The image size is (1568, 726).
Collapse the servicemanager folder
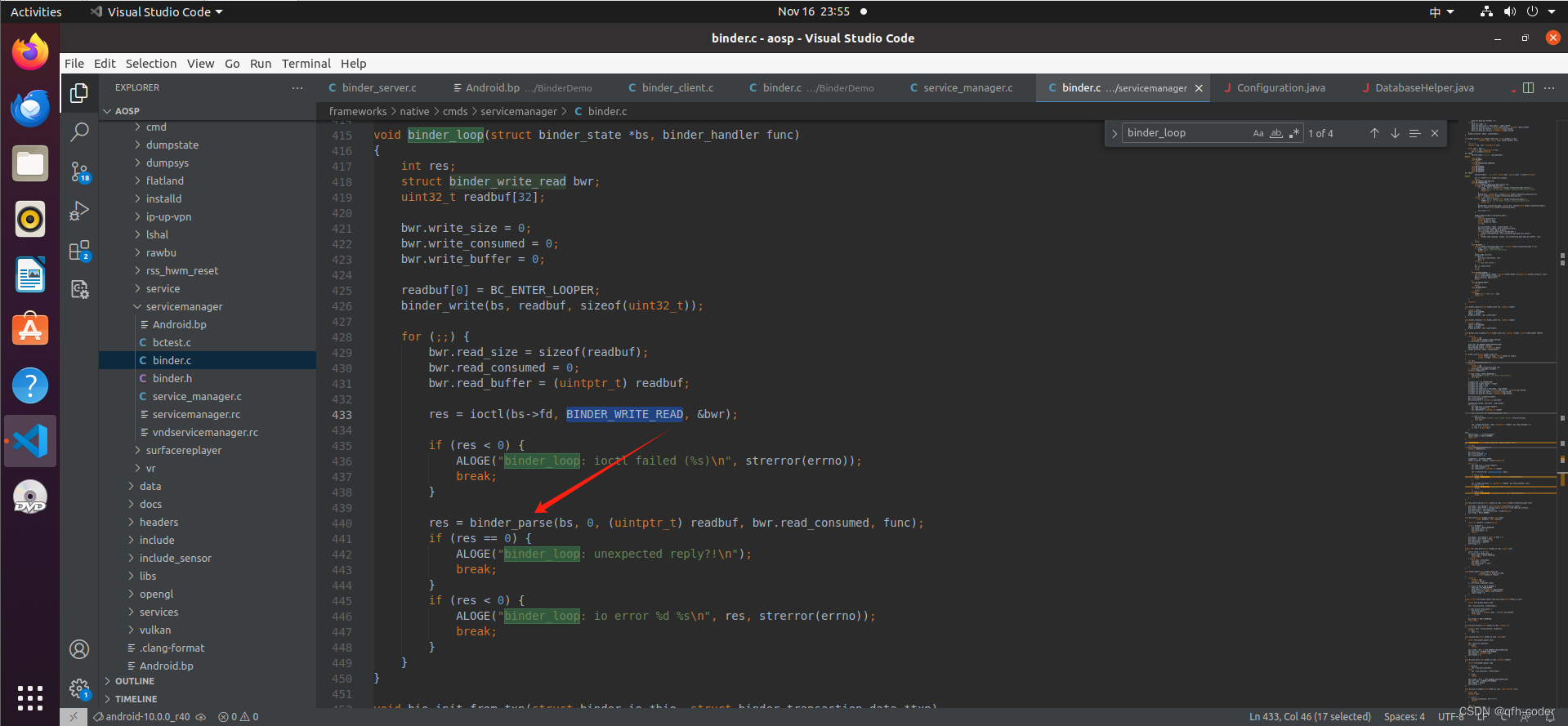pyautogui.click(x=184, y=306)
